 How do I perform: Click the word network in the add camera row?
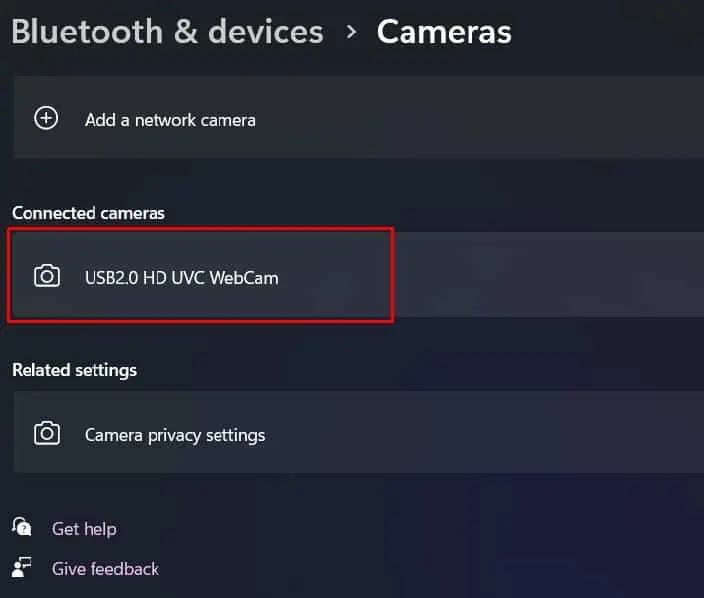(x=165, y=120)
